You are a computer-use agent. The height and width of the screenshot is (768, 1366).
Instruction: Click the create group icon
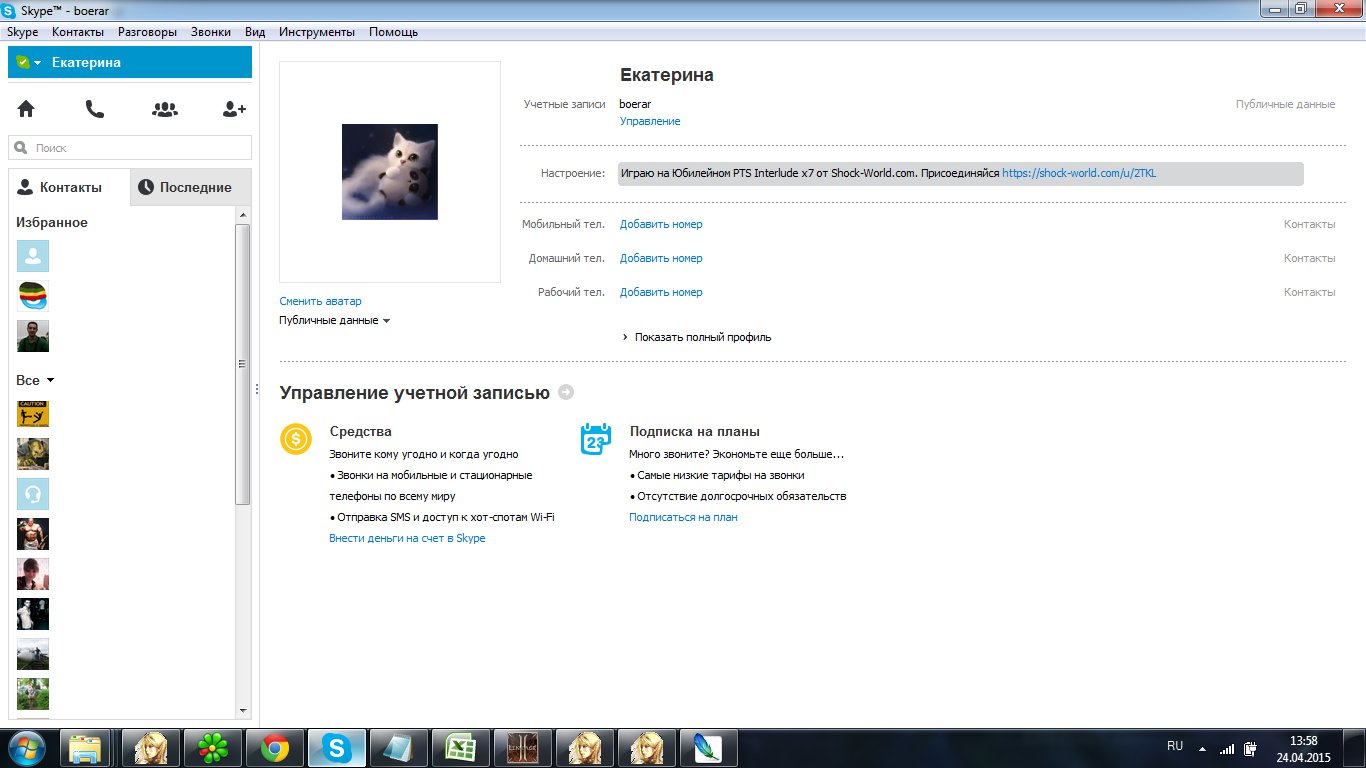pos(165,109)
